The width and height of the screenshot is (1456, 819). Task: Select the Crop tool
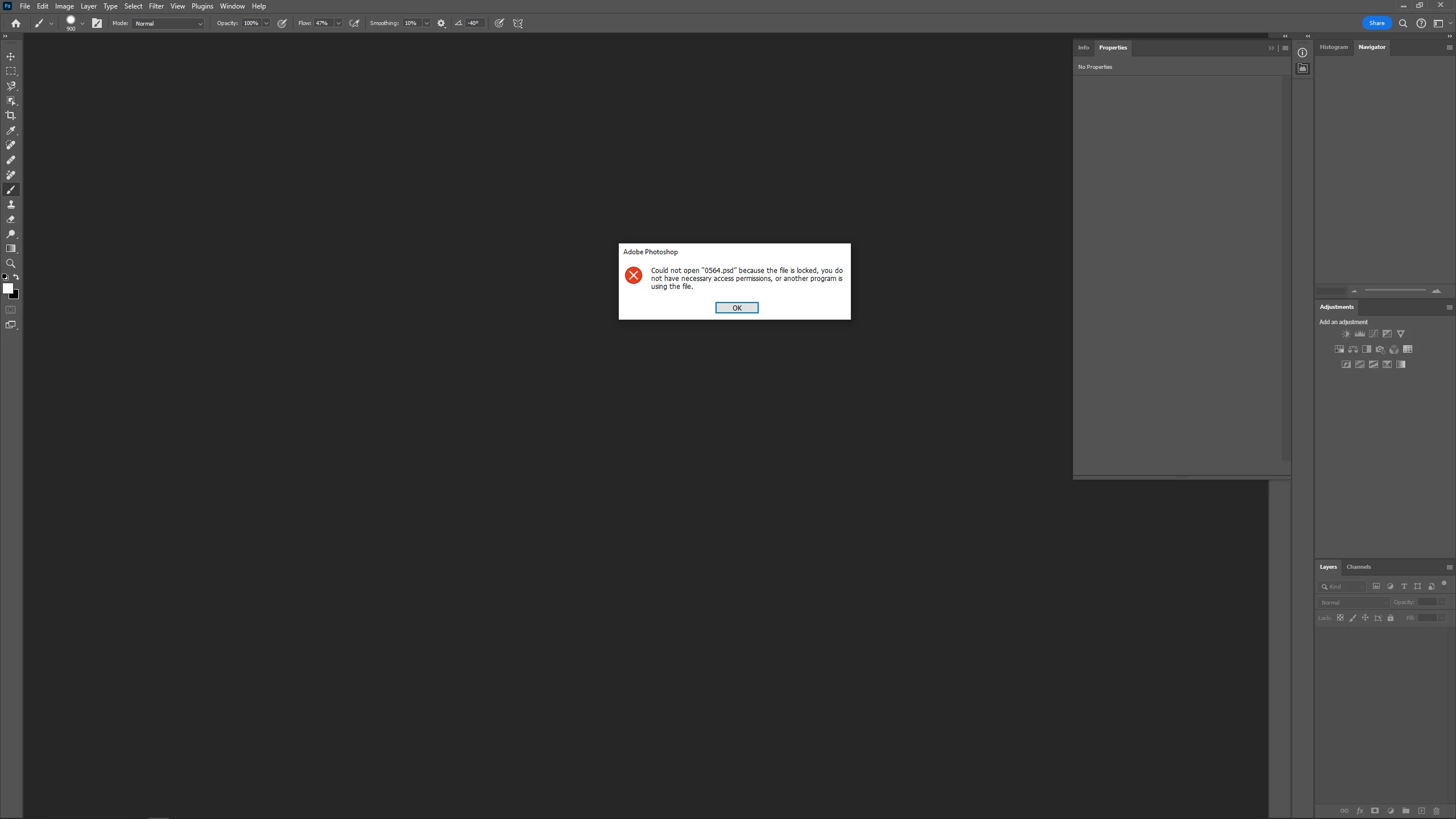point(11,115)
